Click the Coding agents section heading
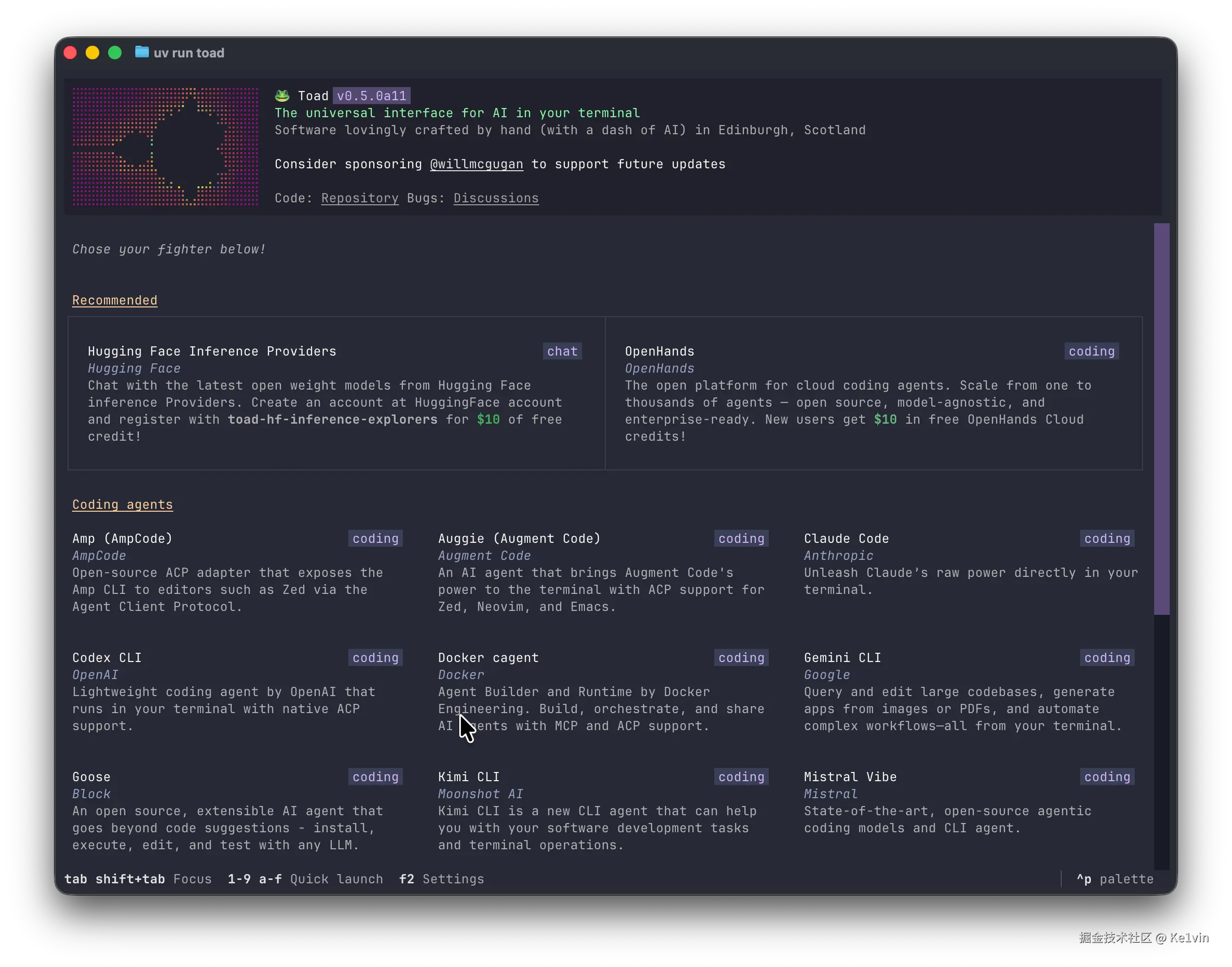This screenshot has width=1232, height=967. tap(122, 504)
